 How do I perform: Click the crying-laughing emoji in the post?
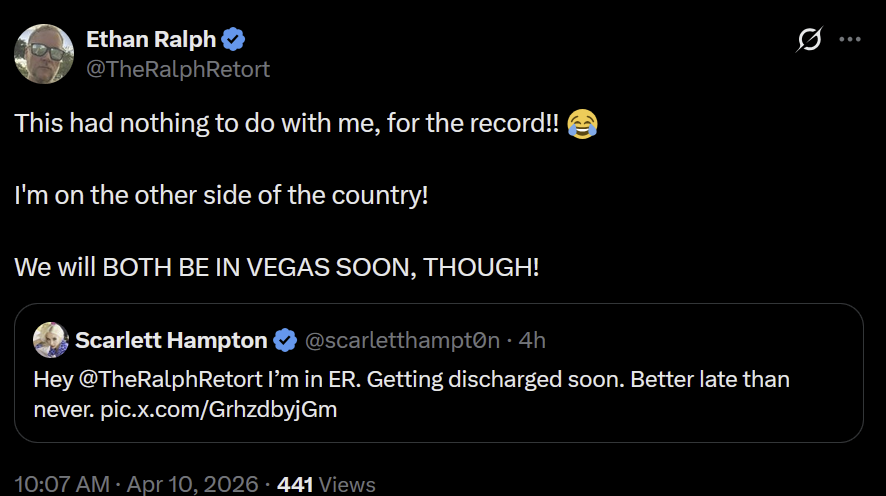tap(583, 124)
